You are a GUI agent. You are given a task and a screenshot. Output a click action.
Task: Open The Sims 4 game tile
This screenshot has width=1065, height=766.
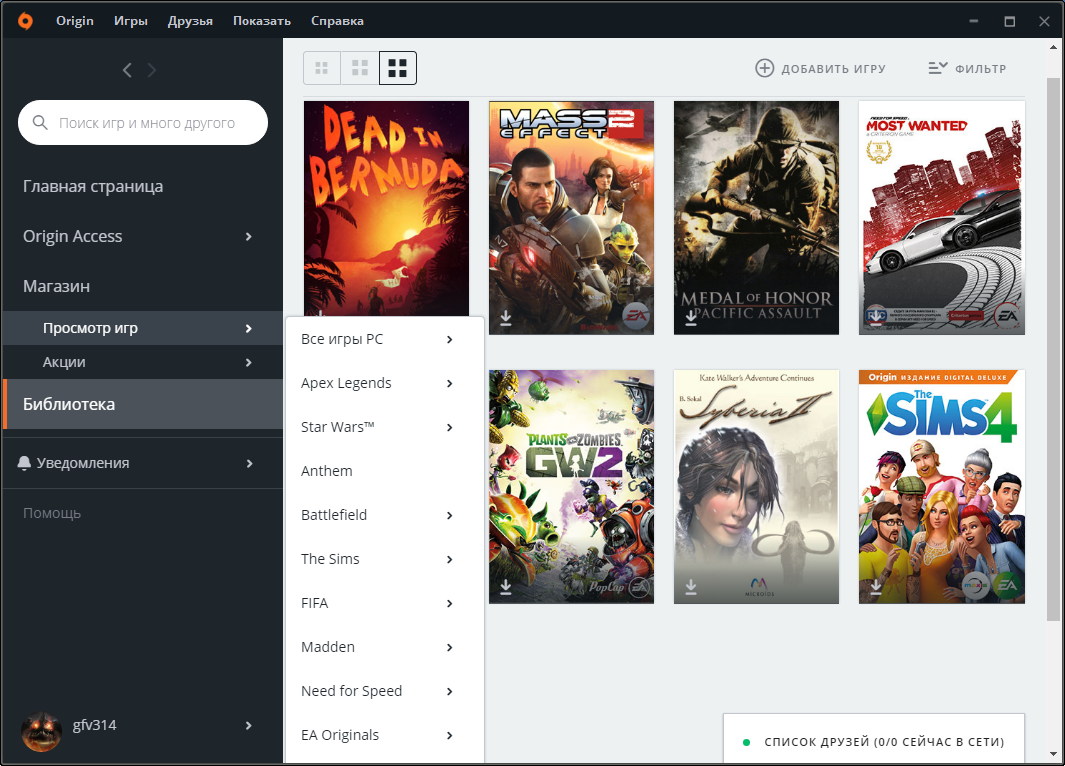pyautogui.click(x=941, y=487)
